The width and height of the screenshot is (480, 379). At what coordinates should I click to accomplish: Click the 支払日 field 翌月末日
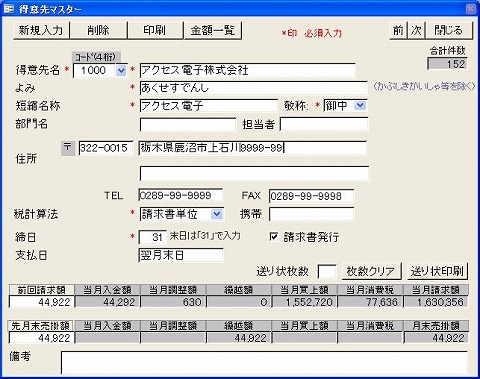pos(181,255)
